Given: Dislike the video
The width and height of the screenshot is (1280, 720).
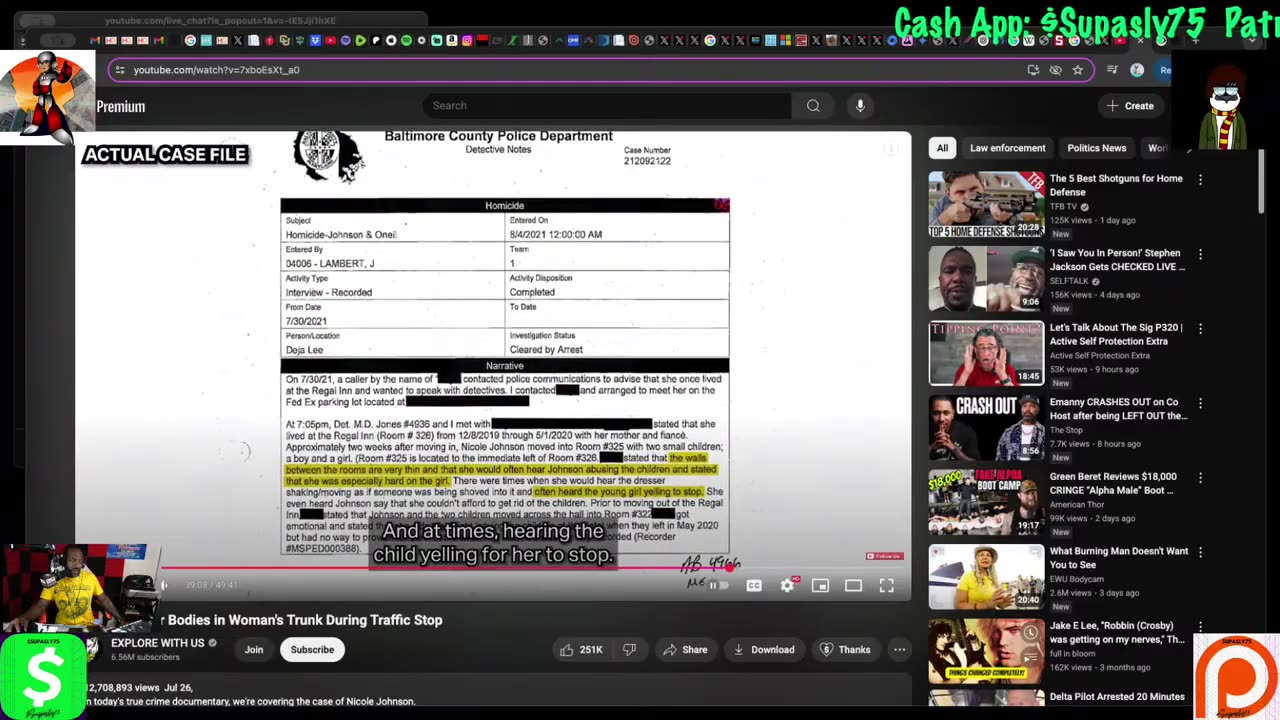Looking at the screenshot, I should point(629,650).
